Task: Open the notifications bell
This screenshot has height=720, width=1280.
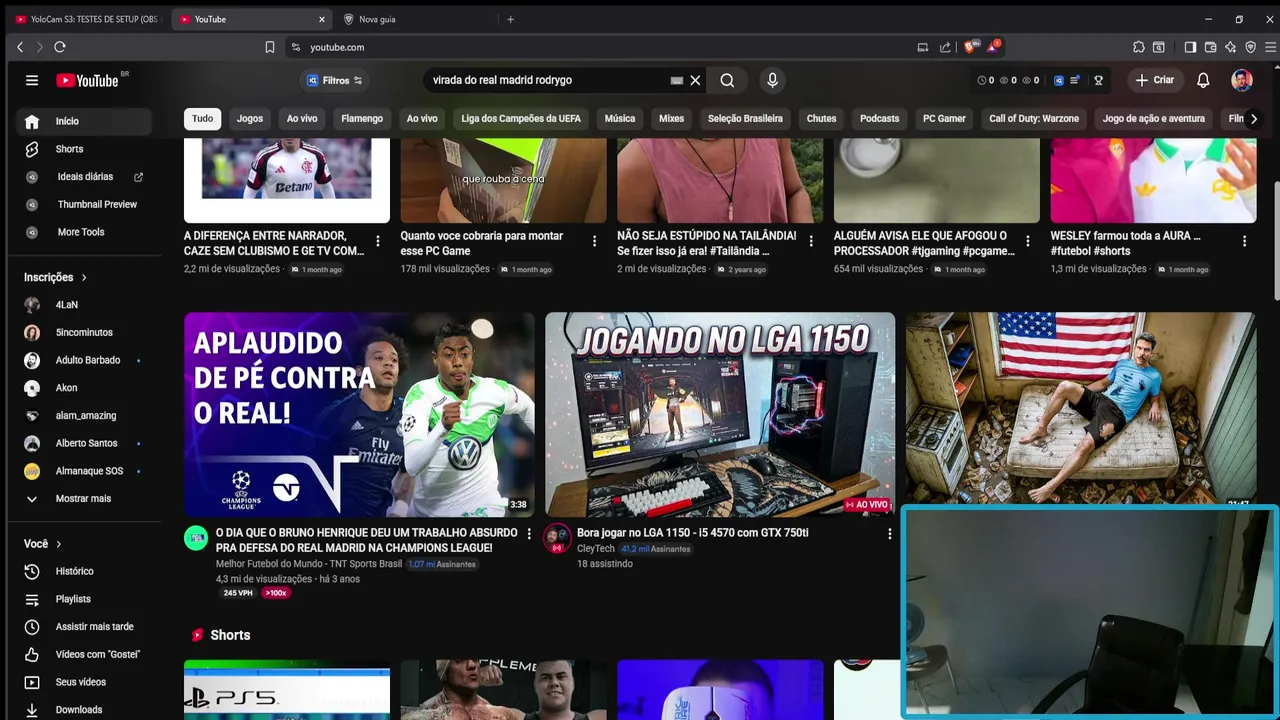Action: (x=1204, y=80)
